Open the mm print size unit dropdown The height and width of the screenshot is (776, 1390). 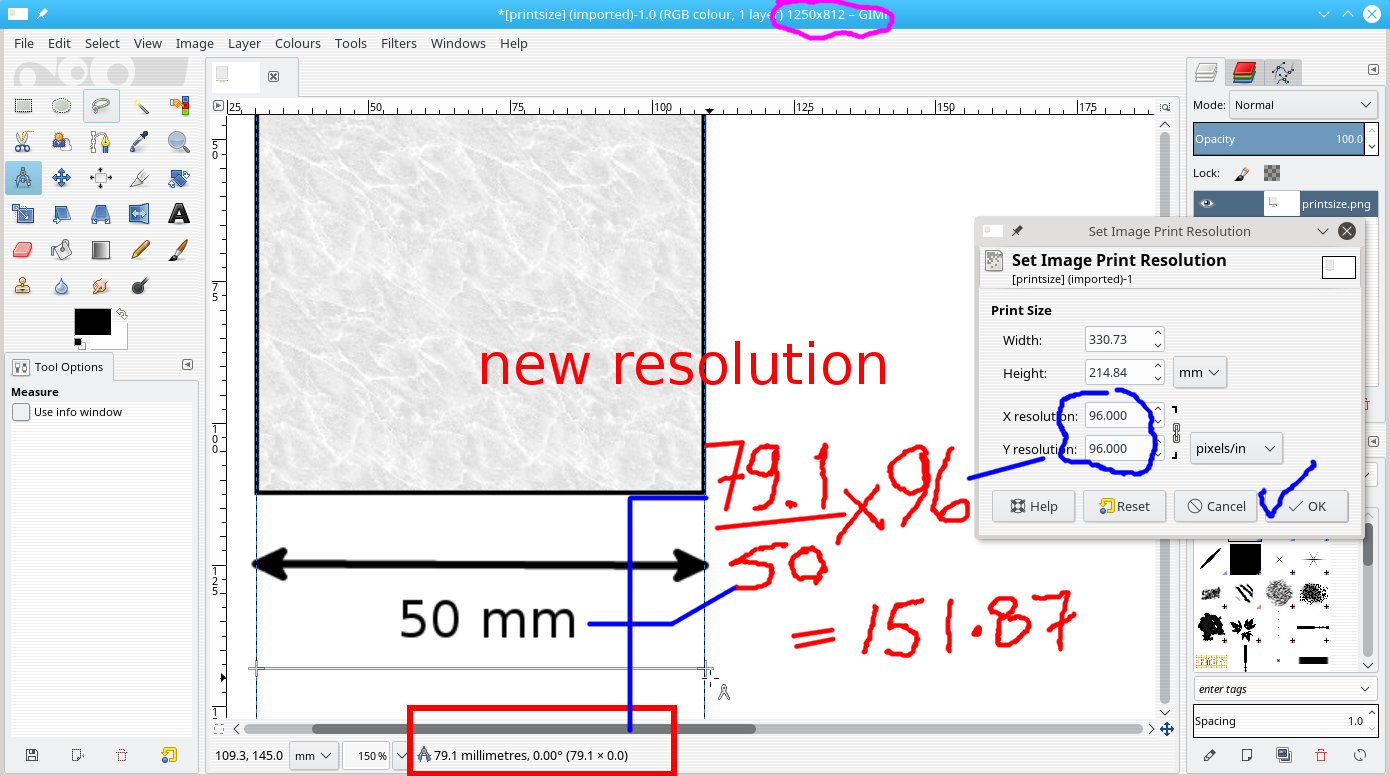1200,372
